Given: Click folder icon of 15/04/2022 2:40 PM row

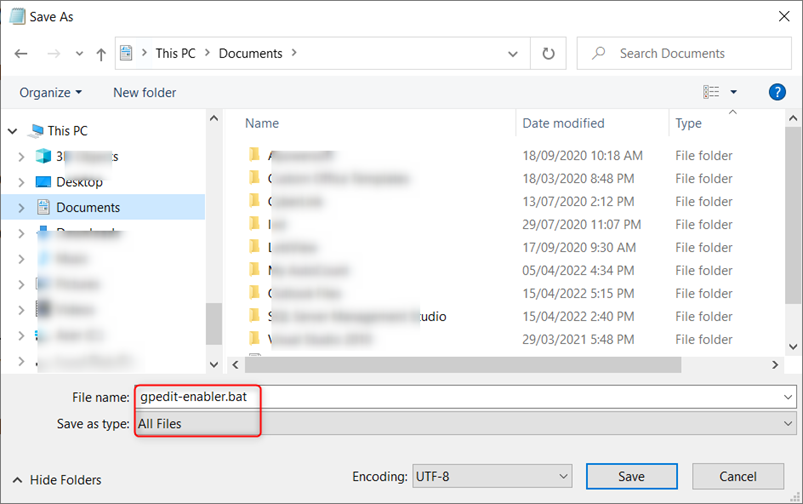Looking at the screenshot, I should tap(254, 315).
